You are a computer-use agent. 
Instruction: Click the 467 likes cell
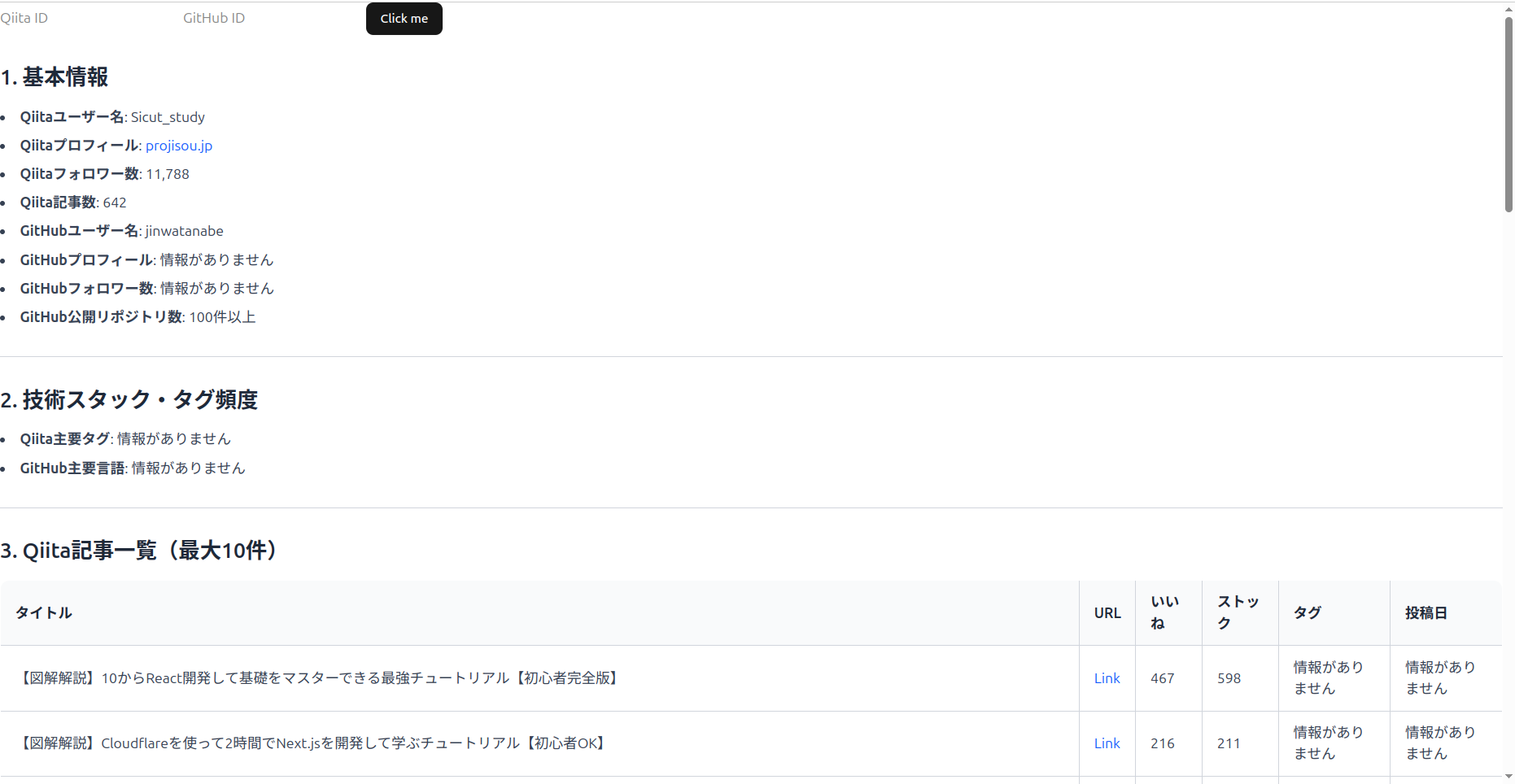point(1163,677)
